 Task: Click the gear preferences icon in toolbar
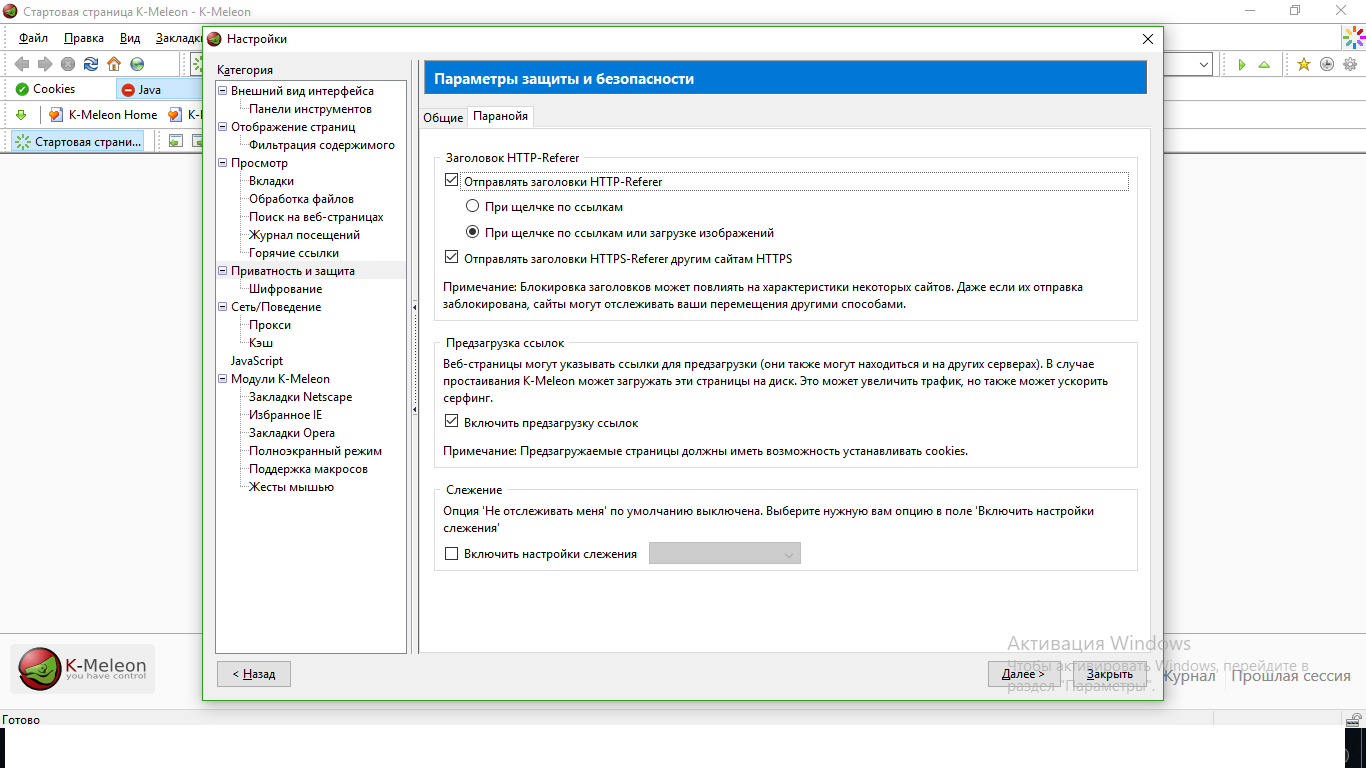pyautogui.click(x=1350, y=64)
